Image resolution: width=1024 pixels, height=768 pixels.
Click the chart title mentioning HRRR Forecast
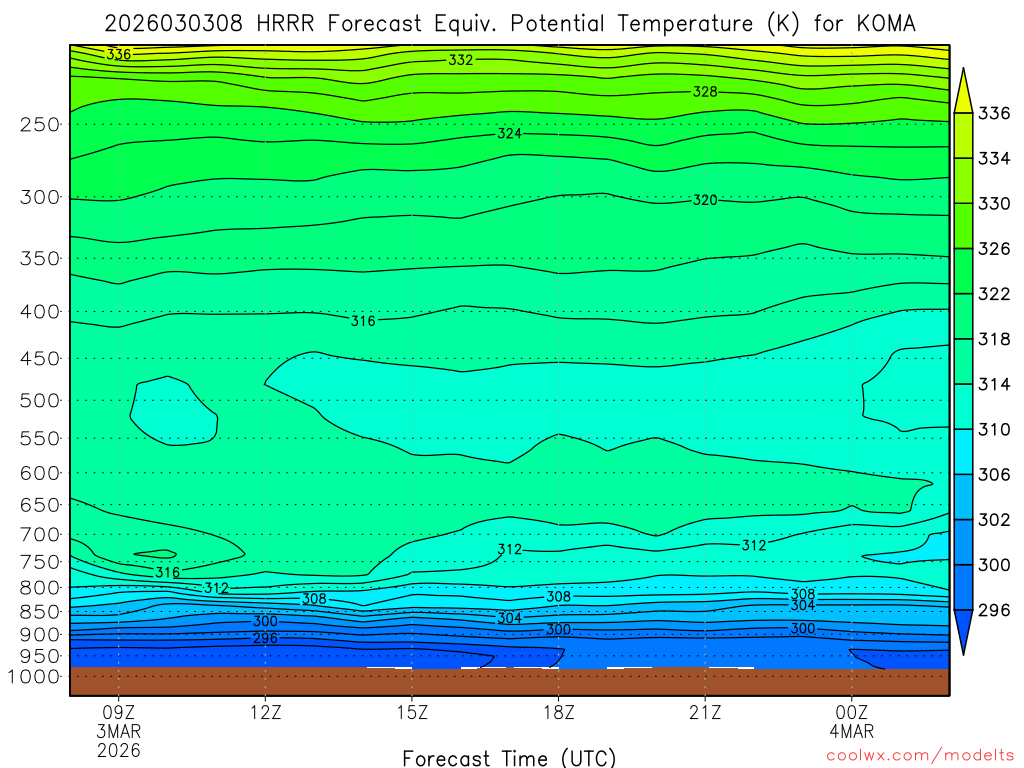[510, 24]
